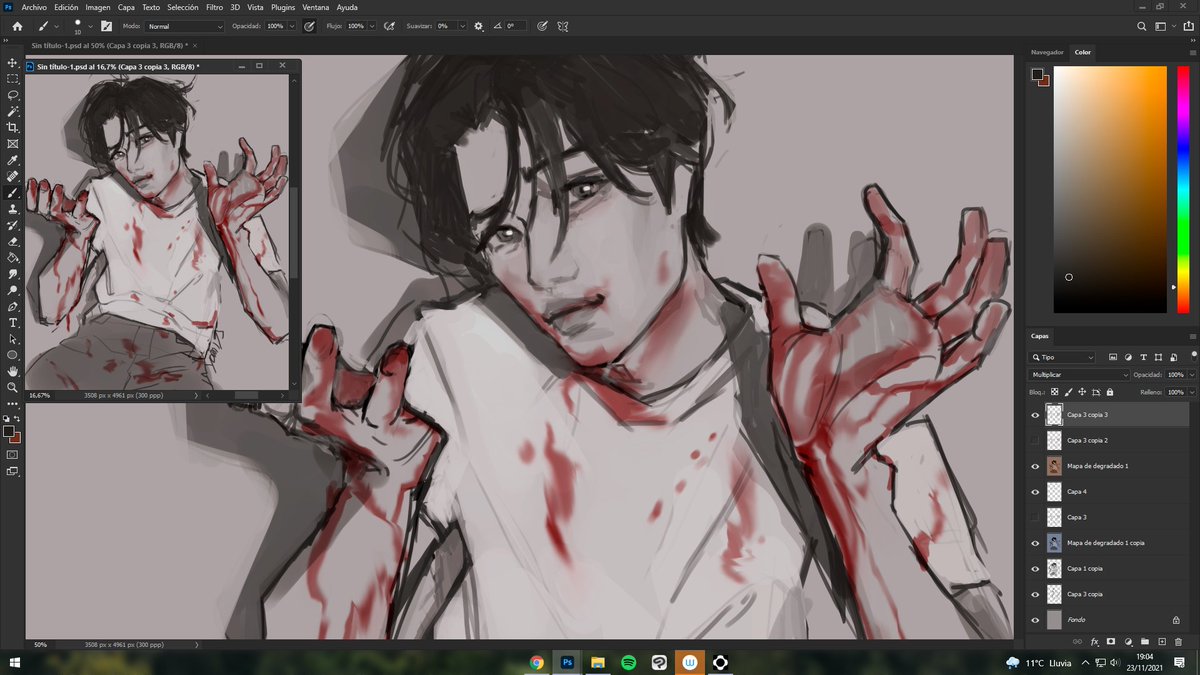Select the Eyedropper tool

click(13, 160)
